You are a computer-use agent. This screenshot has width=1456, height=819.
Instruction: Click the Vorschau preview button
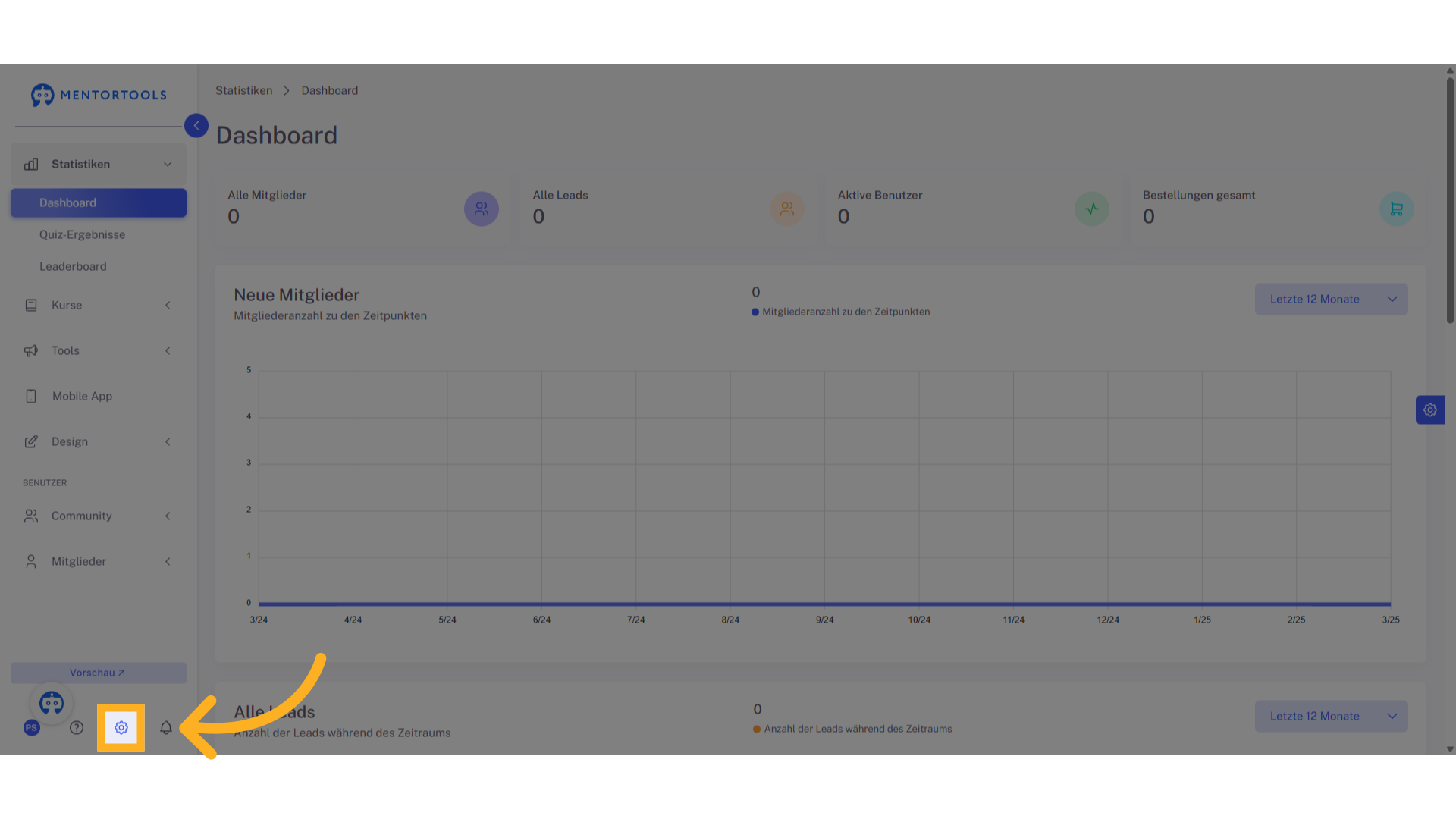pos(99,673)
